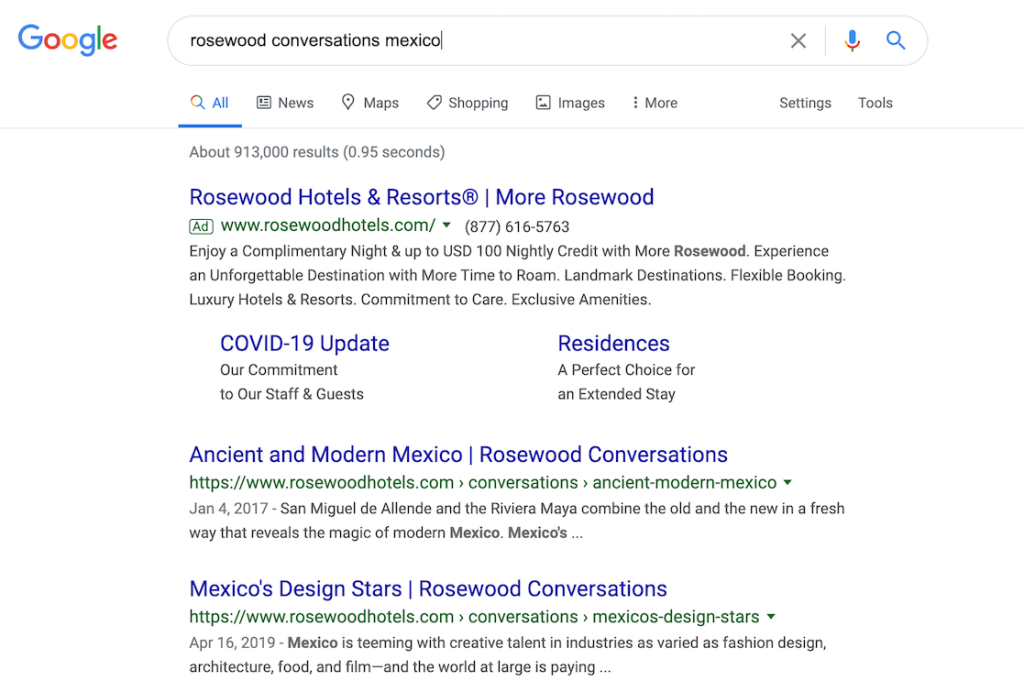
Task: Expand dropdown arrow beside ad URL rosewoodhotels.com
Action: coord(447,226)
